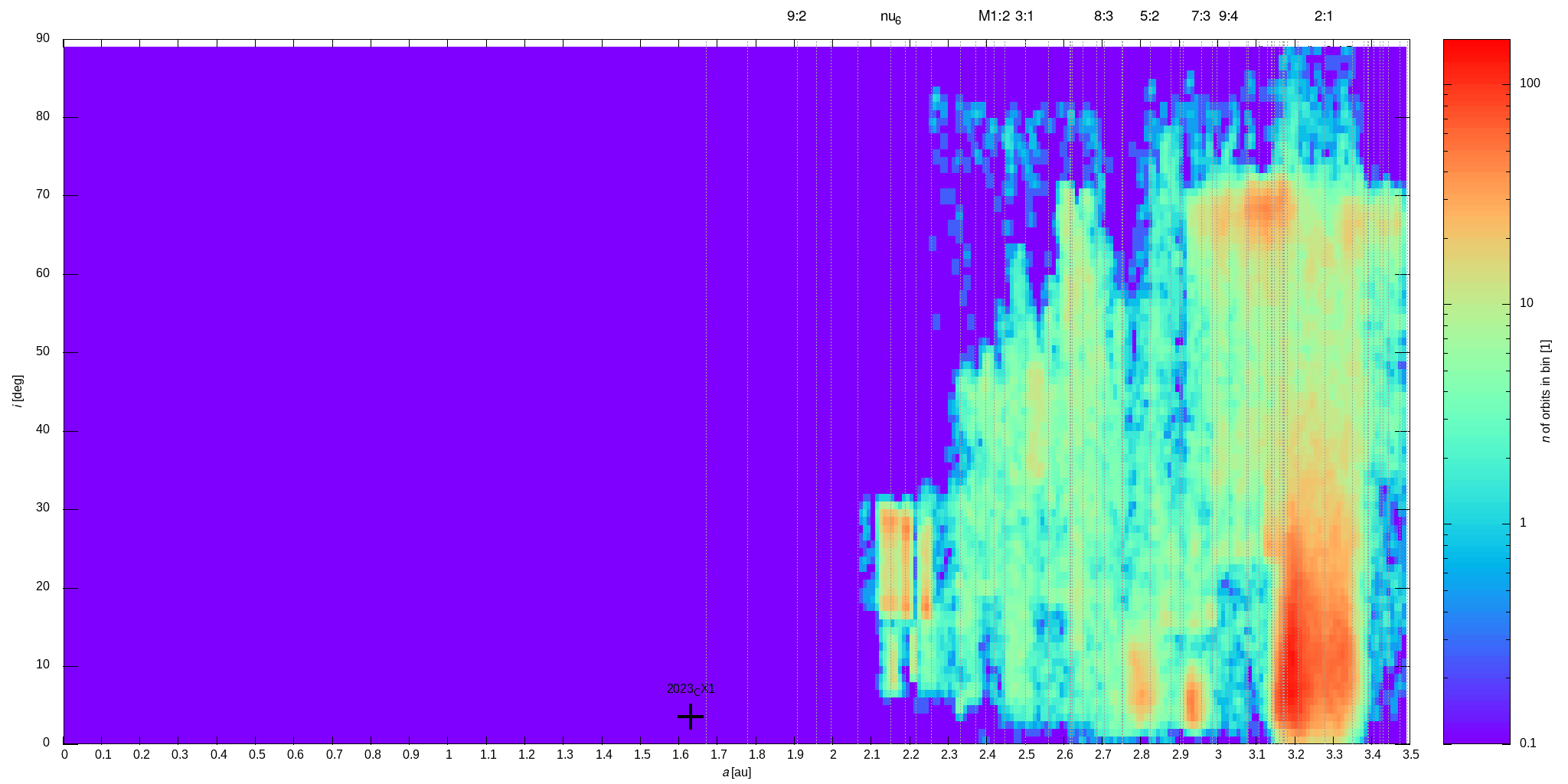Click the y-axis tick label '60'
Viewport: 1568px width, 784px height.
tap(42, 273)
